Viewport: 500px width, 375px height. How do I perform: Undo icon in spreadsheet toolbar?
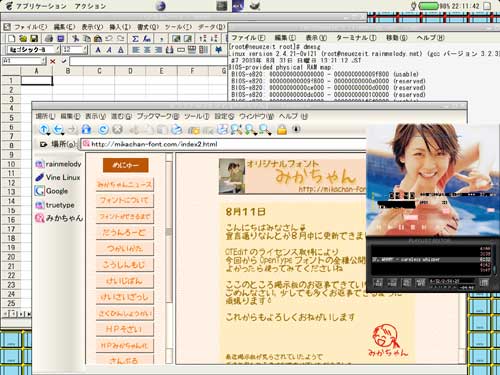coord(109,39)
